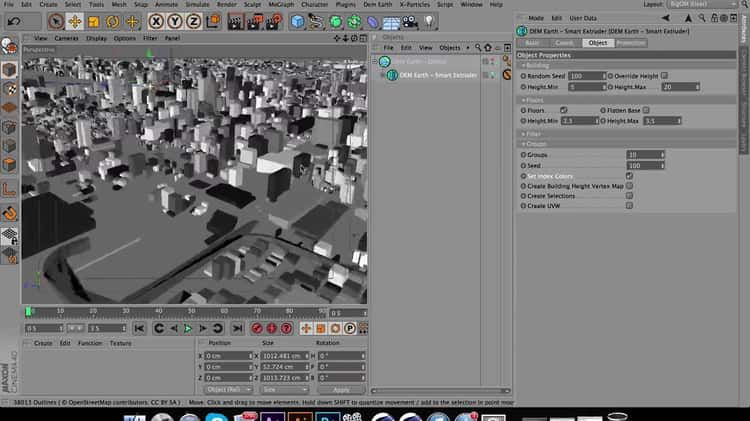
Task: Click the Undo arrow icon
Action: click(14, 22)
